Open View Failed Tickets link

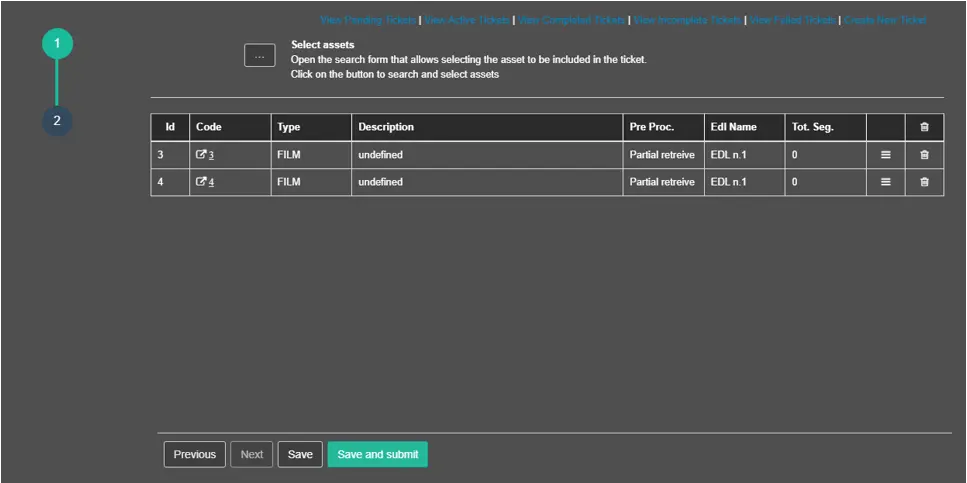click(794, 20)
